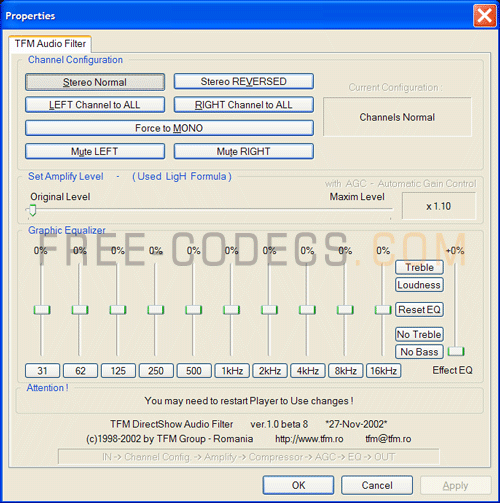Viewport: 500px width, 503px height.
Task: Mute the LEFT channel
Action: 95,151
